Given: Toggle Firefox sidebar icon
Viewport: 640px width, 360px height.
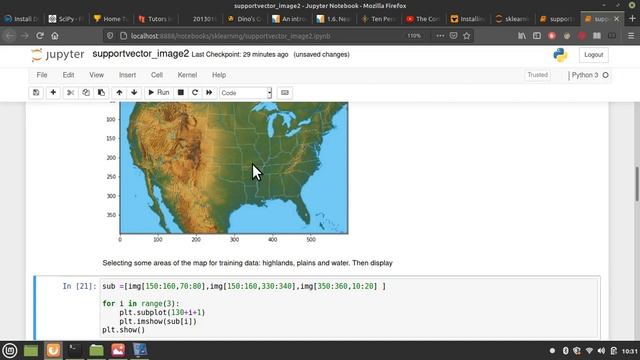Looking at the screenshot, I should tap(537, 36).
